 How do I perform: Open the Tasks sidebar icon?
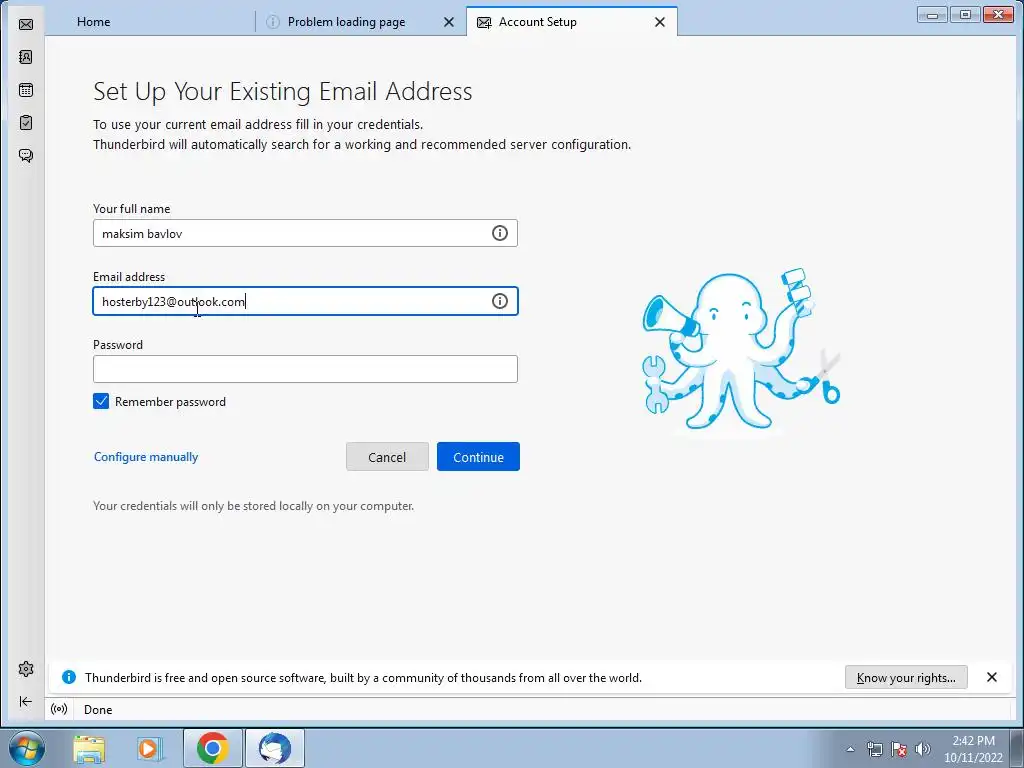tap(26, 123)
